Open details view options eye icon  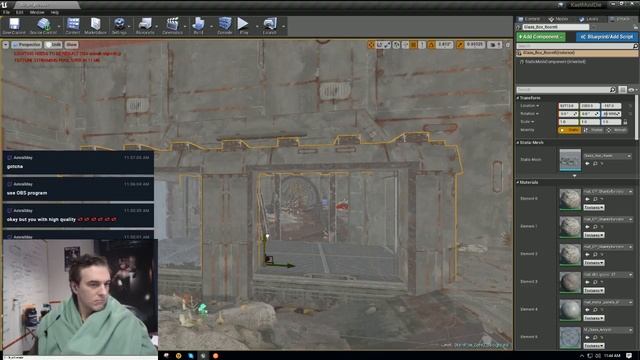pyautogui.click(x=632, y=89)
